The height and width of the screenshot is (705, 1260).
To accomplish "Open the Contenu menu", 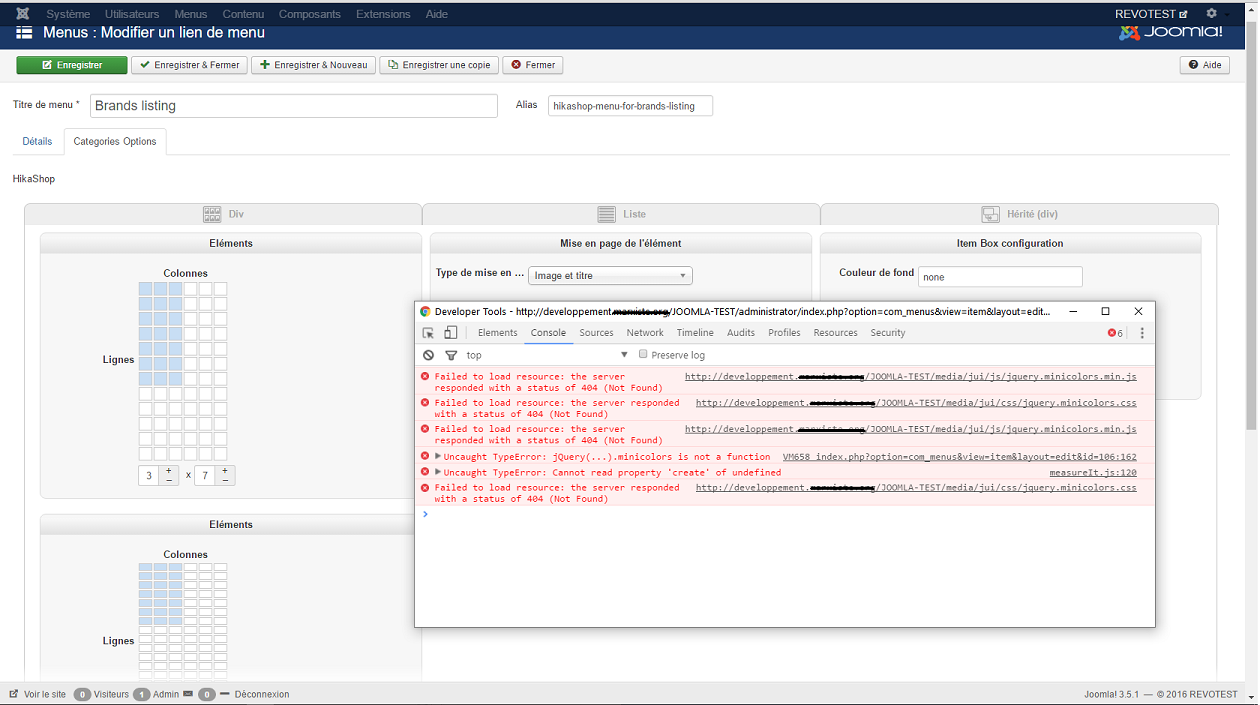I will pyautogui.click(x=244, y=14).
